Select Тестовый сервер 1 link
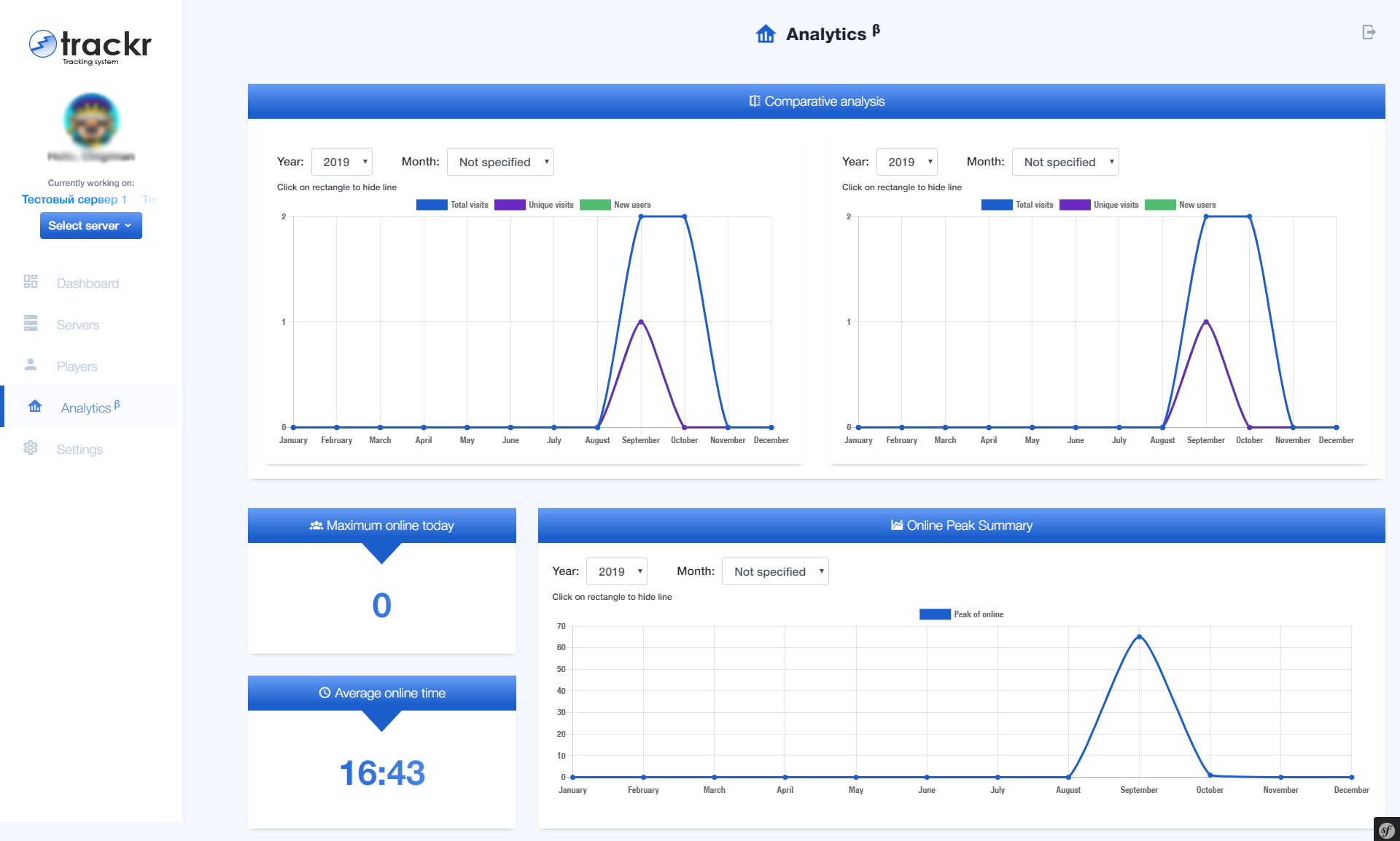Image resolution: width=1400 pixels, height=841 pixels. click(74, 200)
